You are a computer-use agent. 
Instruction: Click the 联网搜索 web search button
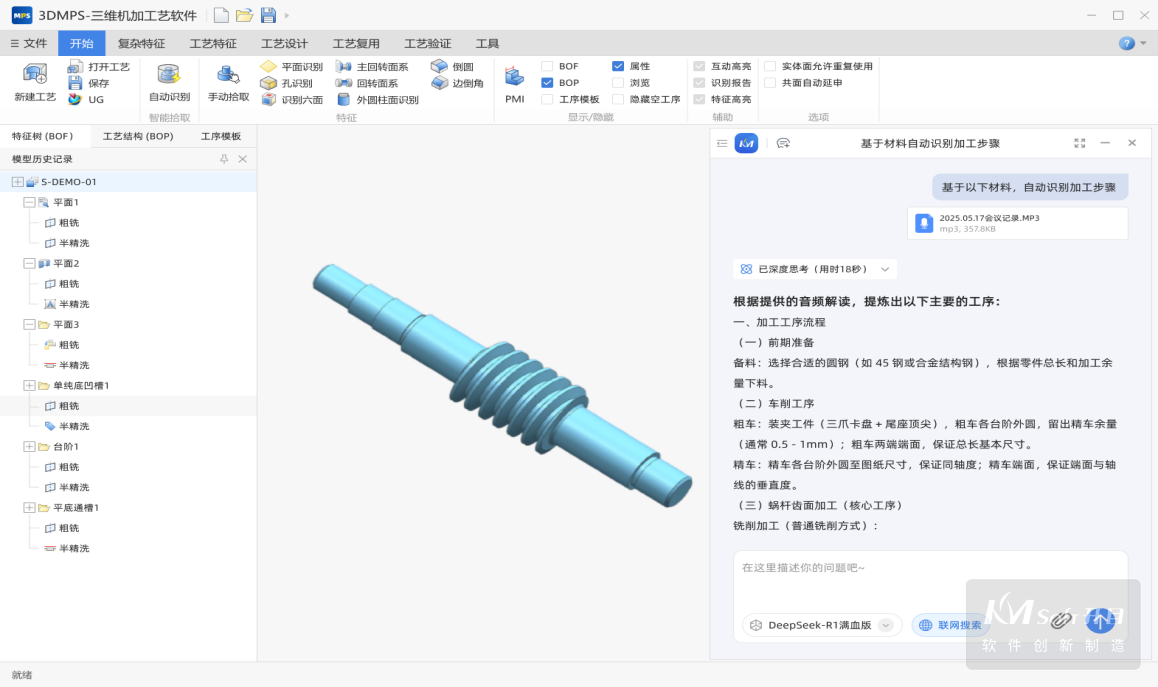coord(950,625)
